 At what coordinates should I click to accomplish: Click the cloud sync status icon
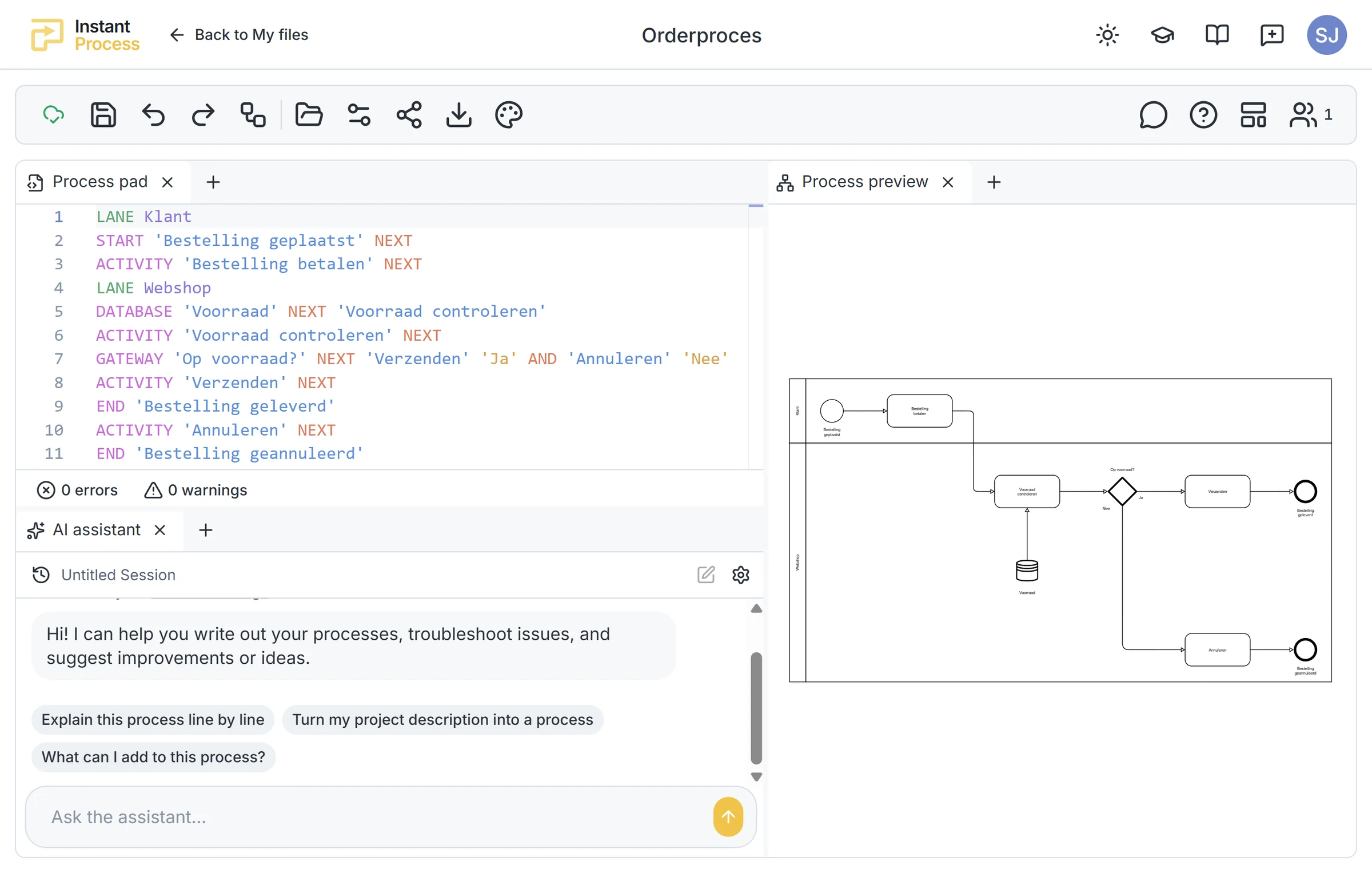[x=54, y=115]
